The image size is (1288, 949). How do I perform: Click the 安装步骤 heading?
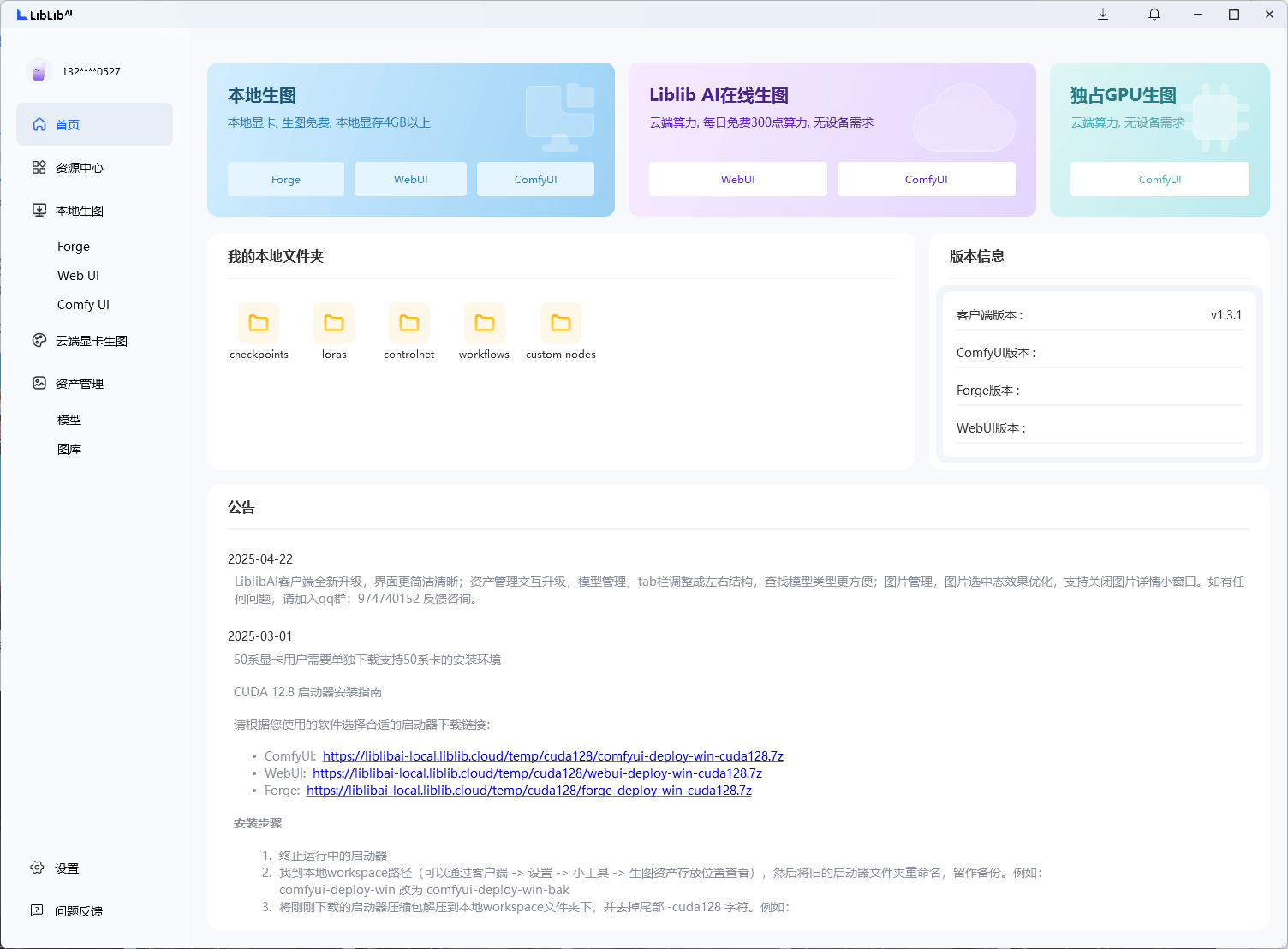pos(258,823)
